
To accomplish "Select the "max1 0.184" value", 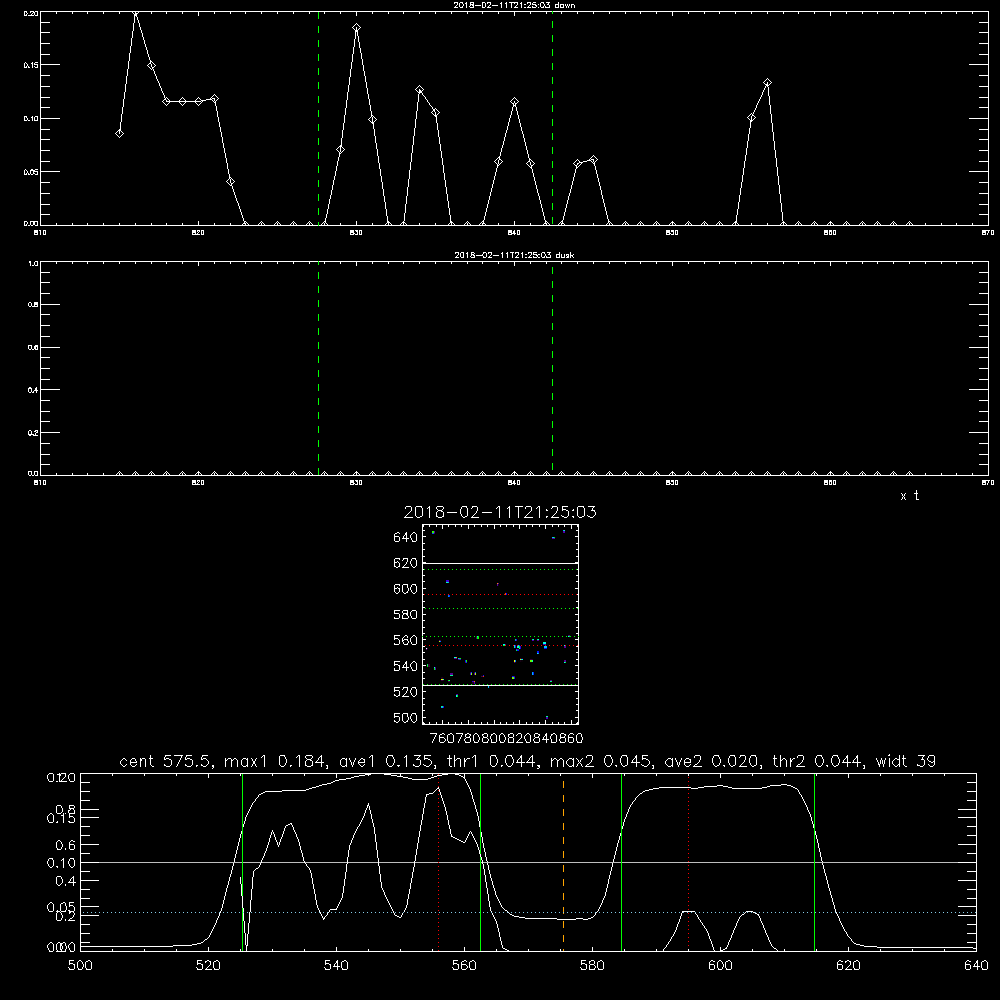I will tap(276, 761).
